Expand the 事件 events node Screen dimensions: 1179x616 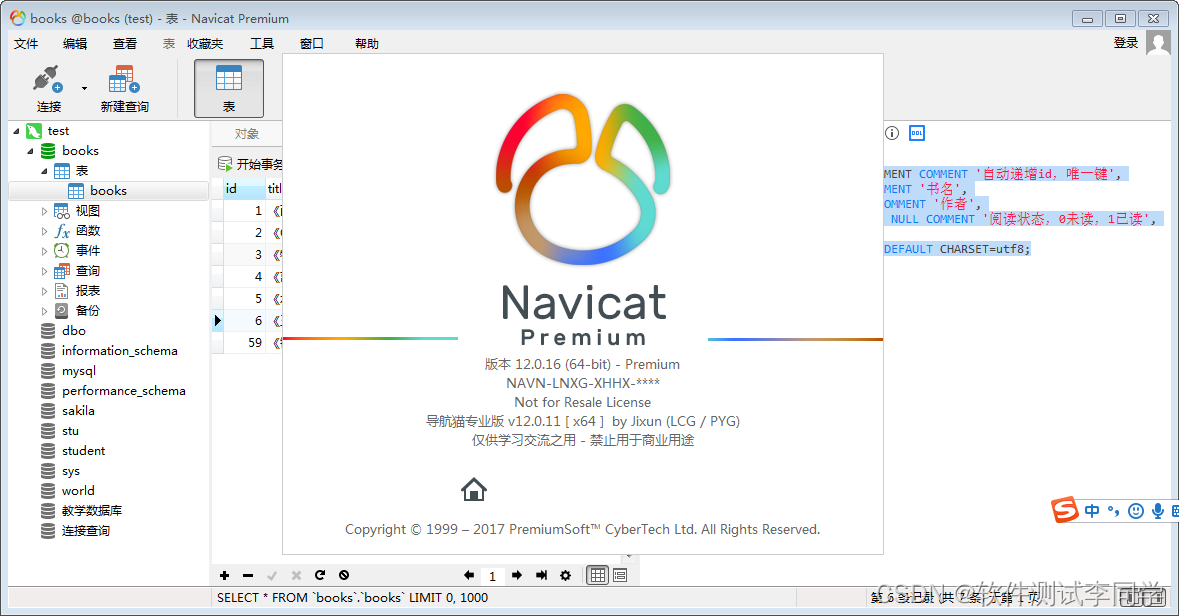coord(44,251)
